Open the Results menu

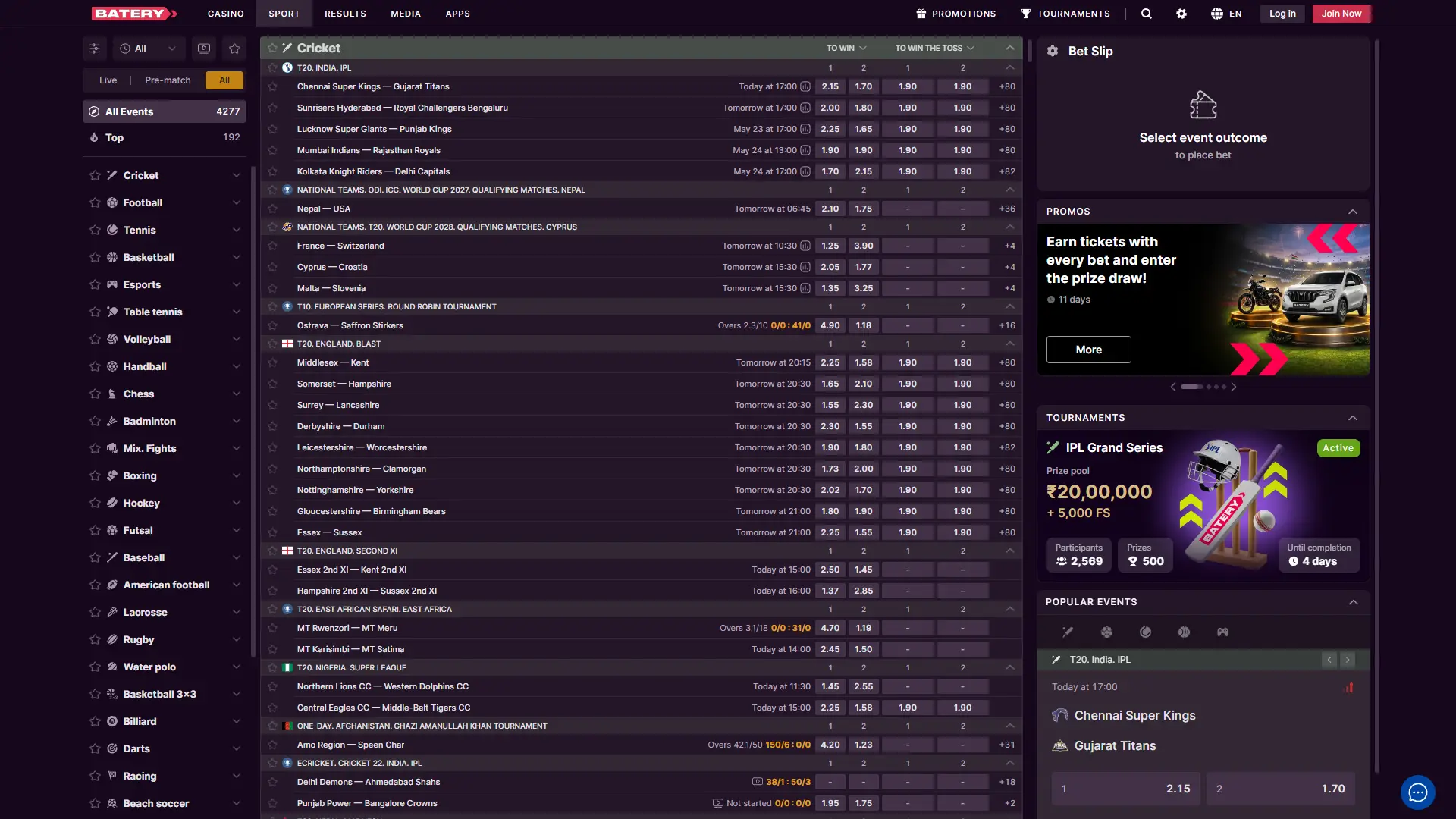pos(345,14)
